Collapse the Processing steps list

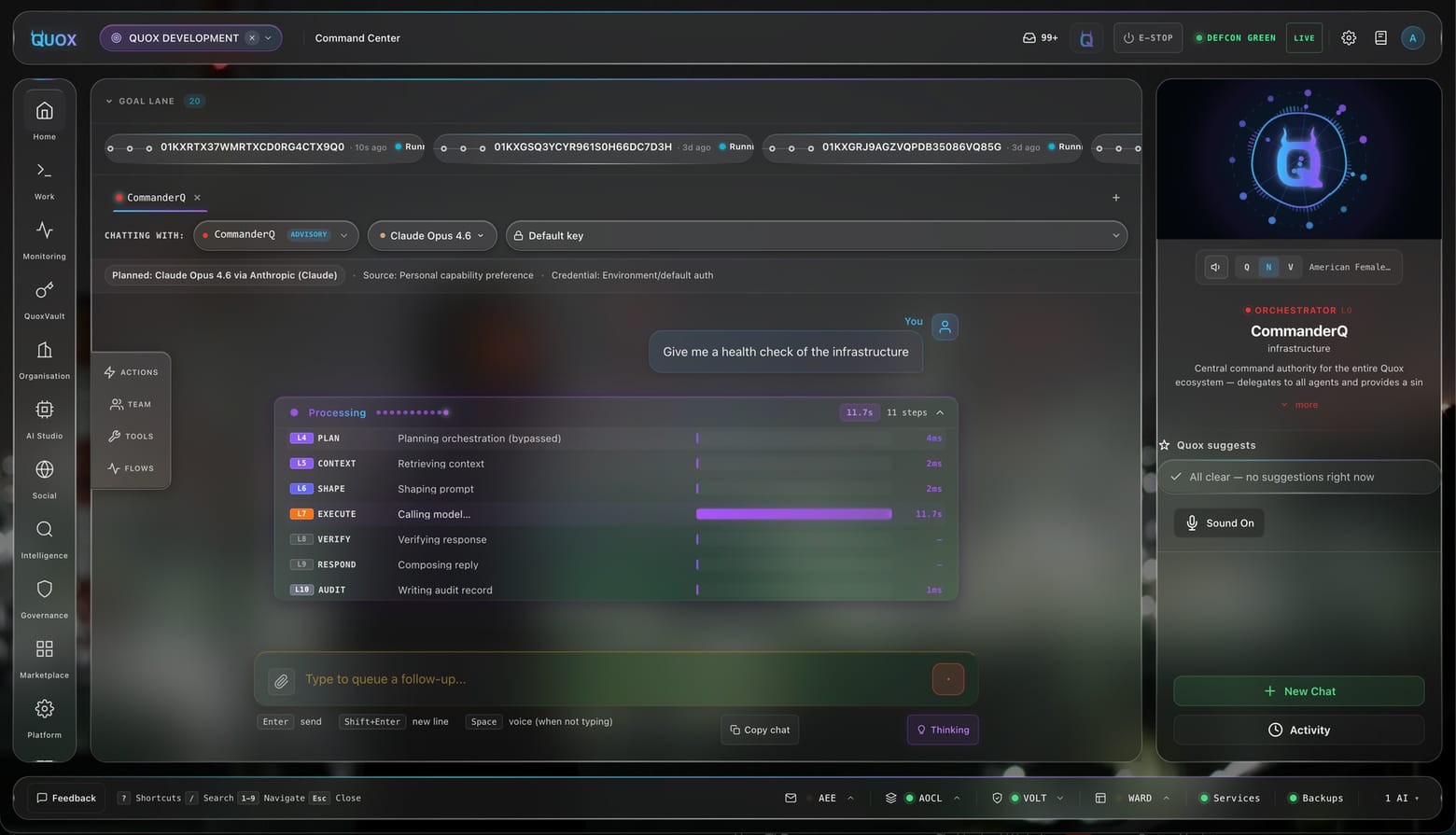940,412
